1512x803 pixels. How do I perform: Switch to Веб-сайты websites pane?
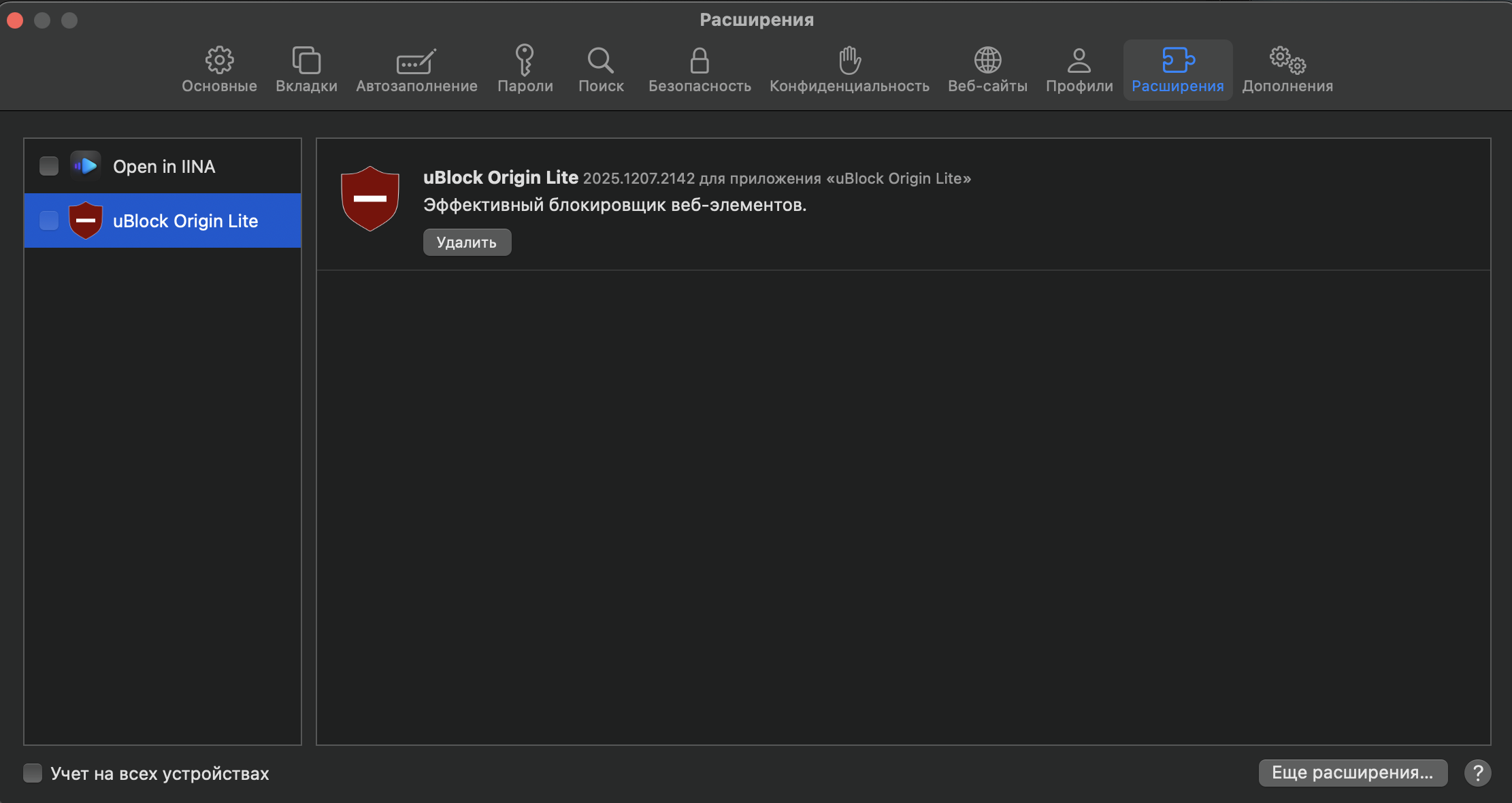[987, 70]
